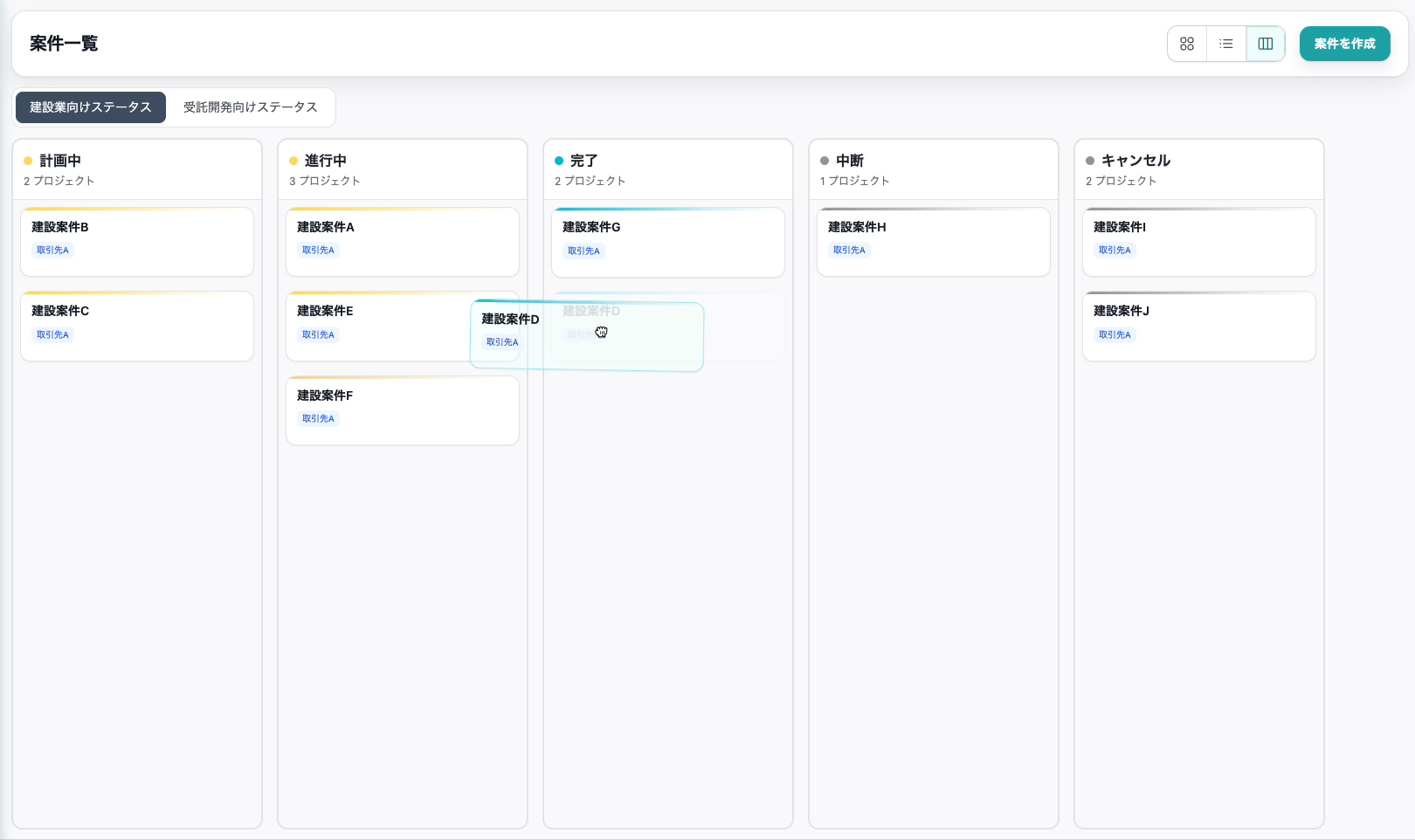Open the 建設案件H card
The height and width of the screenshot is (840, 1415).
click(x=934, y=241)
